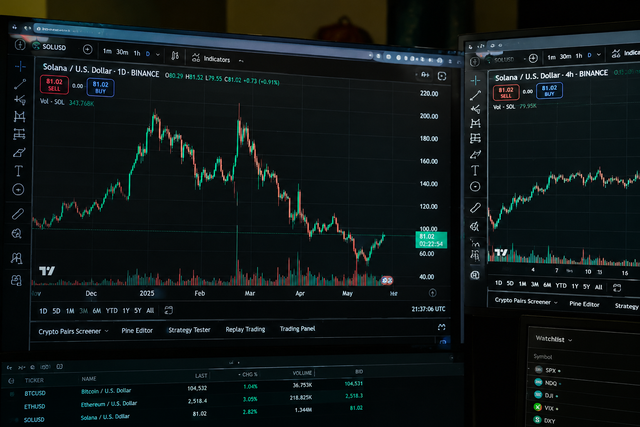
Task: Maximize the bottom panel on left monitor
Action: (442, 327)
